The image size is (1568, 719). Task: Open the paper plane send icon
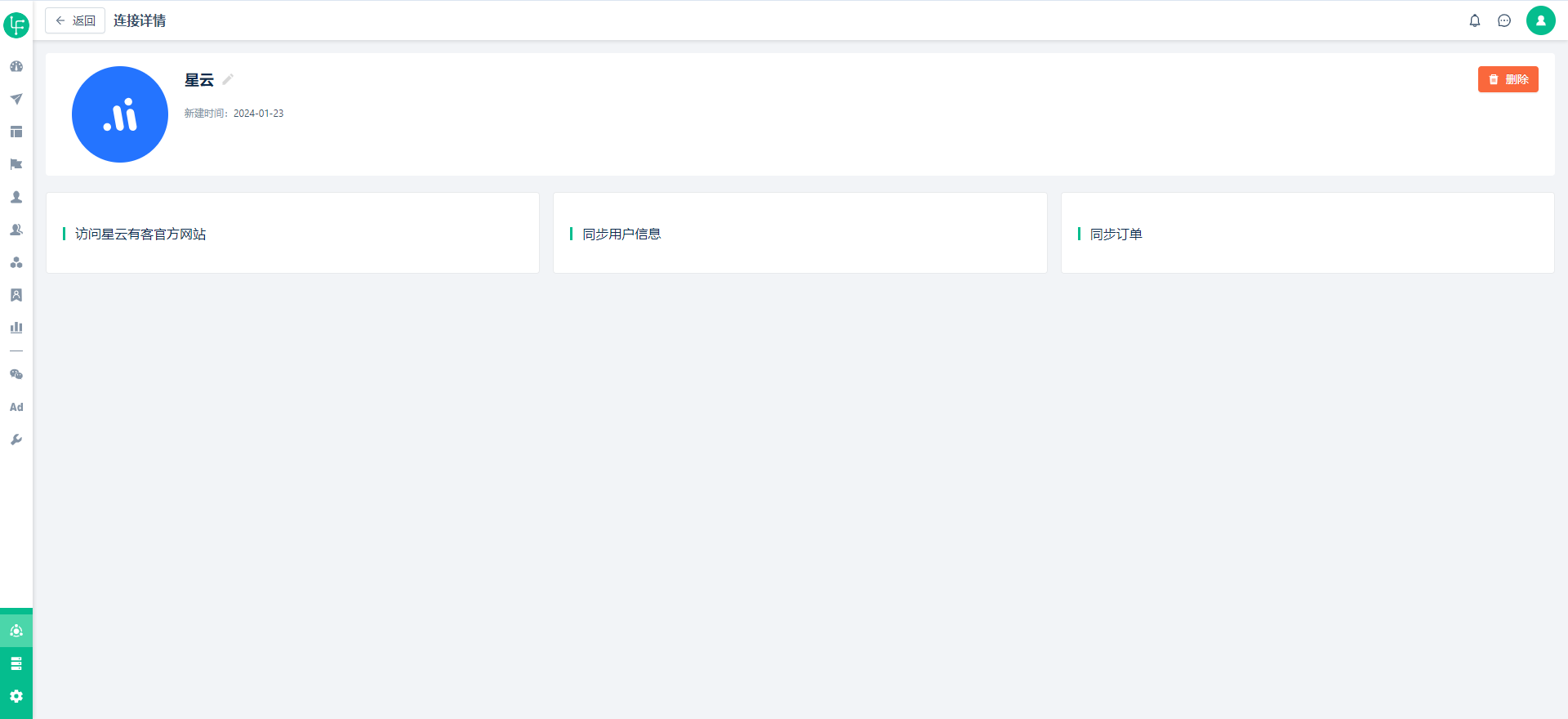[16, 99]
